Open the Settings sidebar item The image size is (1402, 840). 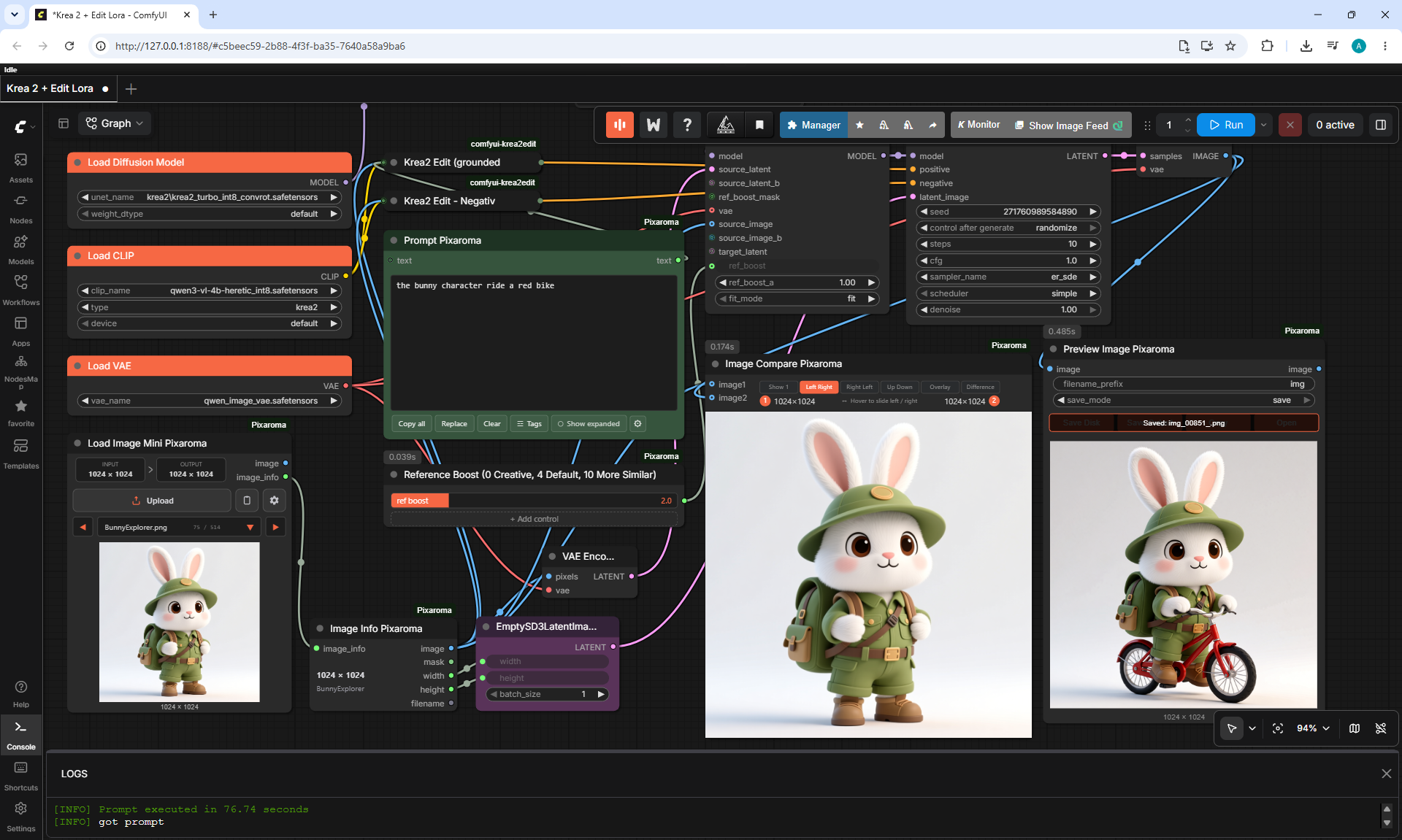tap(20, 816)
